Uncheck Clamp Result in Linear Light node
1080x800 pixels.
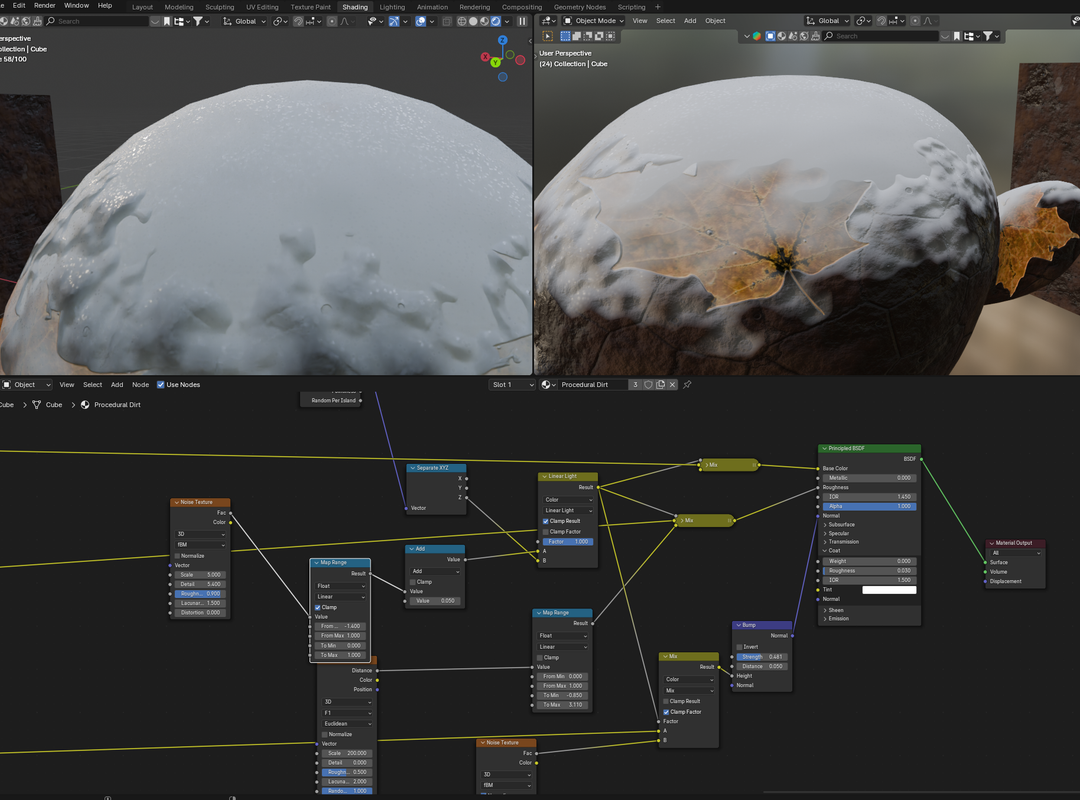(x=546, y=521)
